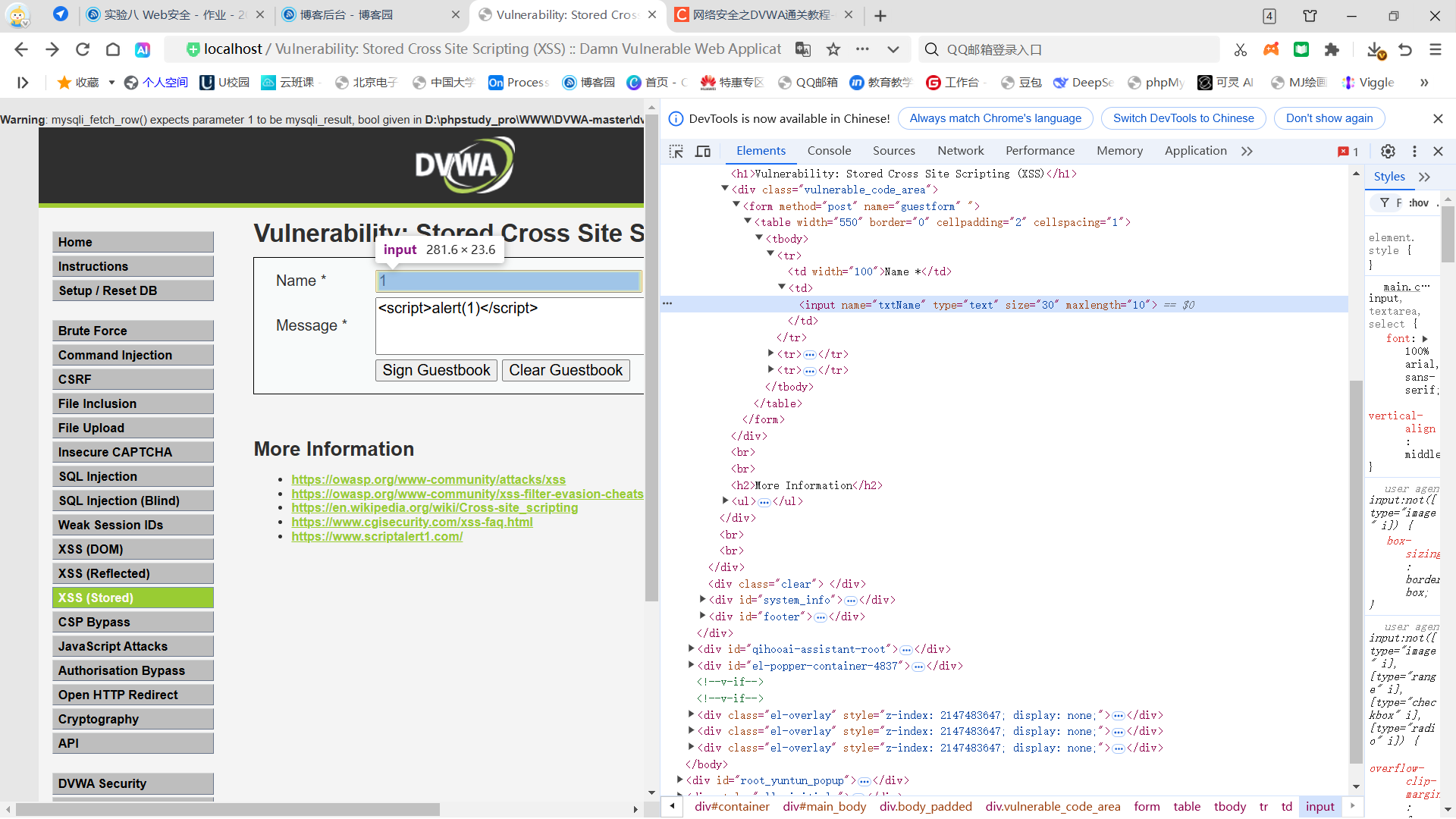Image resolution: width=1456 pixels, height=819 pixels.
Task: Open DevTools settings gear
Action: tap(1388, 151)
